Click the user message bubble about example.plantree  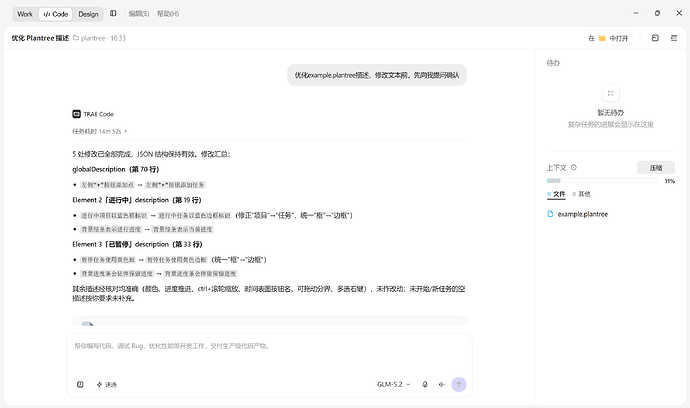pos(377,75)
